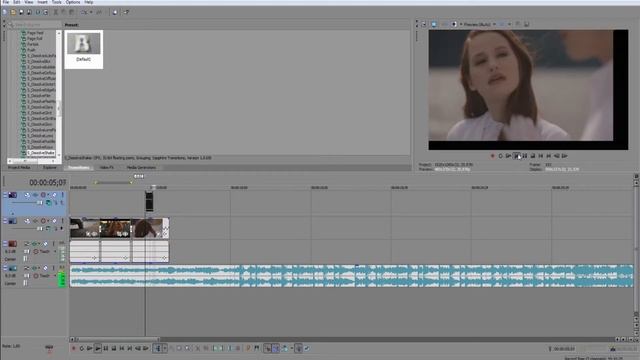This screenshot has width=640, height=360.
Task: Open the Insert menu
Action: click(x=42, y=2)
